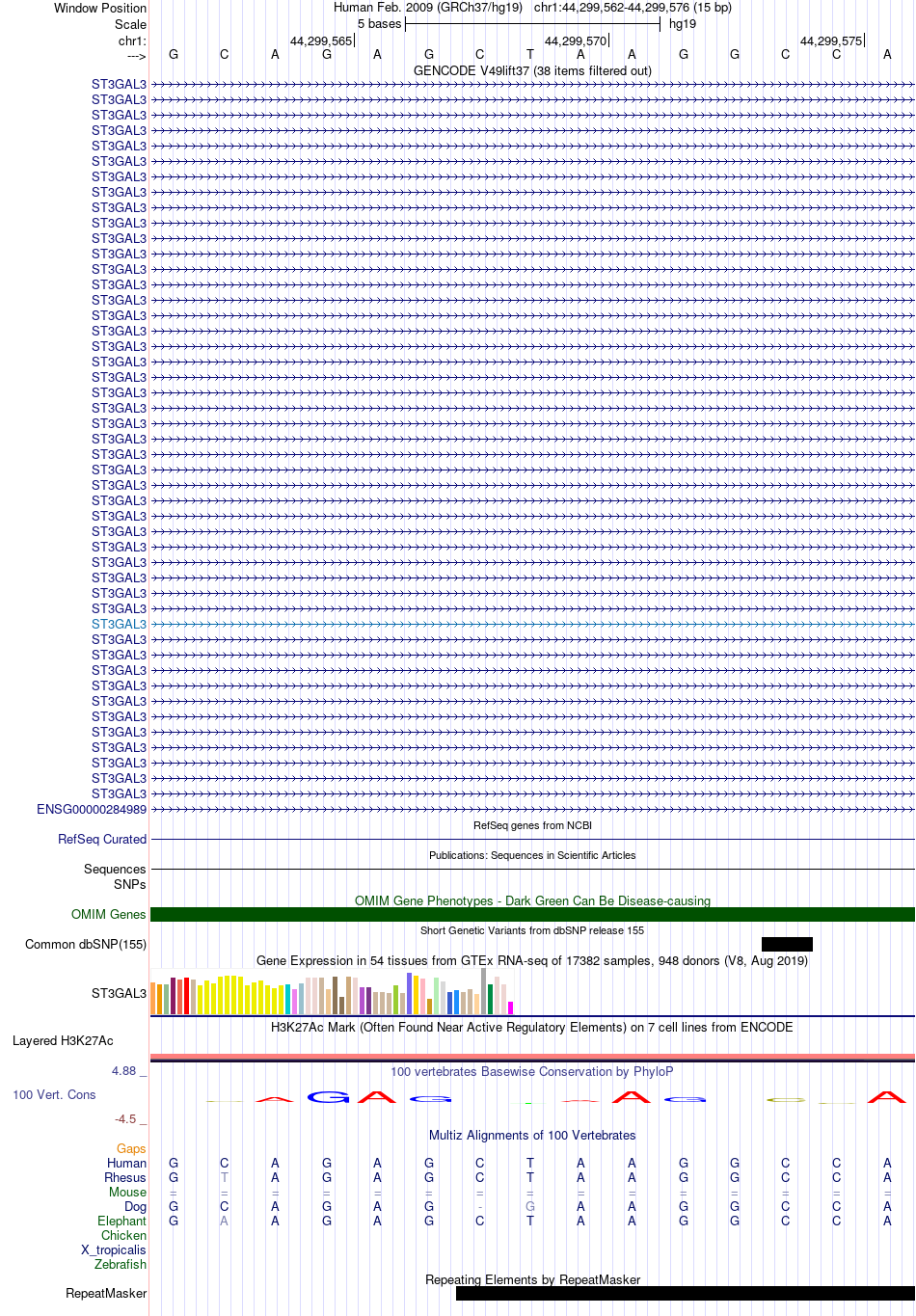This screenshot has width=916, height=1316.
Task: Click the Human Feb. 2009 (GRCh37/hg19) header text
Action: point(428,7)
